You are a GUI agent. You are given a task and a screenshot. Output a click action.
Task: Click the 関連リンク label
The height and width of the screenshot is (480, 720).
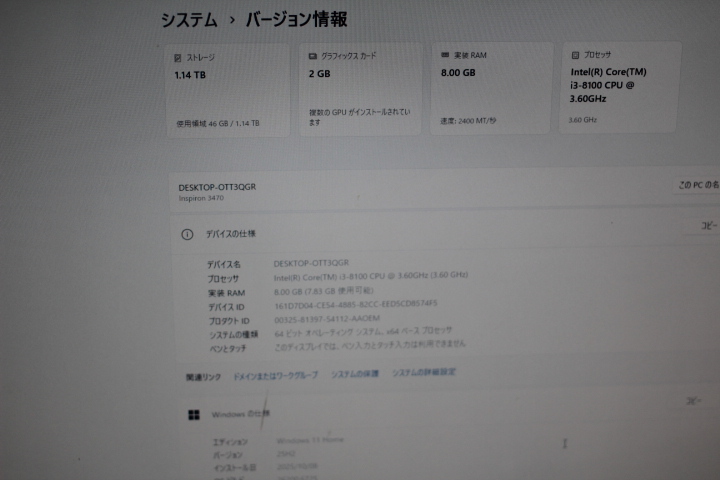[203, 378]
